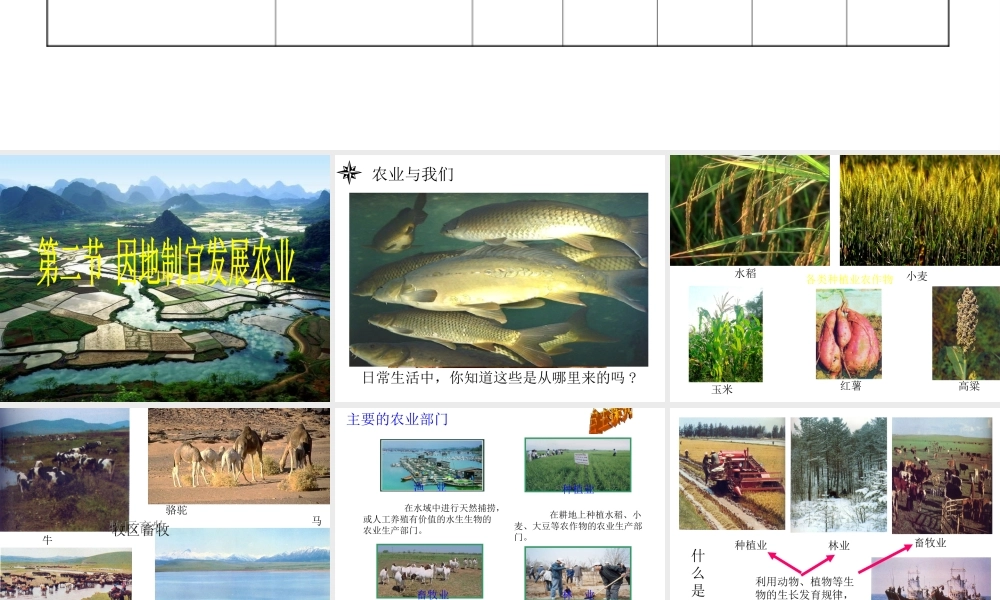Screen dimensions: 1000x600
Task: Click the sorghum photo labeled 高粱
Action: [966, 333]
